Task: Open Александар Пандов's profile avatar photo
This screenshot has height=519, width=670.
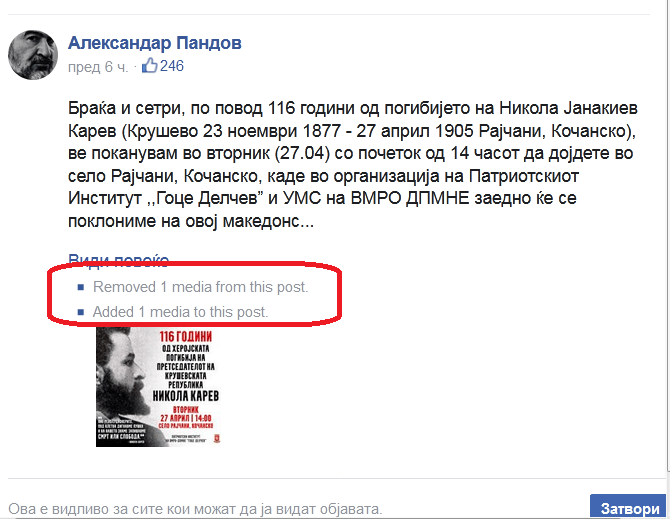Action: 33,55
